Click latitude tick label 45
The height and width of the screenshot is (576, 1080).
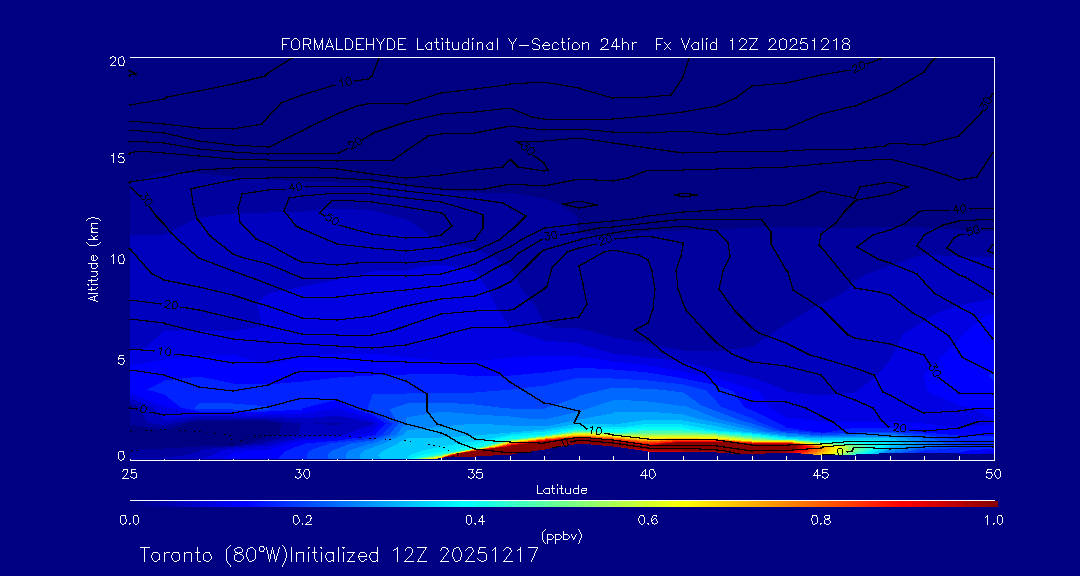coord(821,472)
